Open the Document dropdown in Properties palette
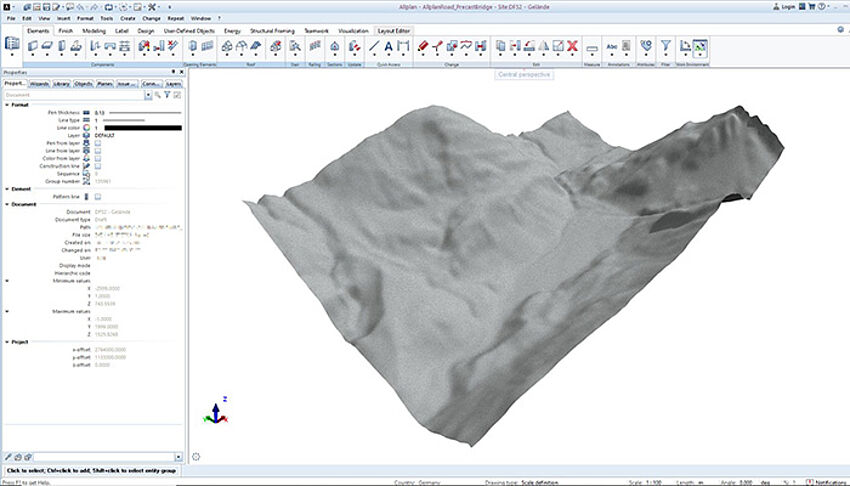 (x=147, y=95)
